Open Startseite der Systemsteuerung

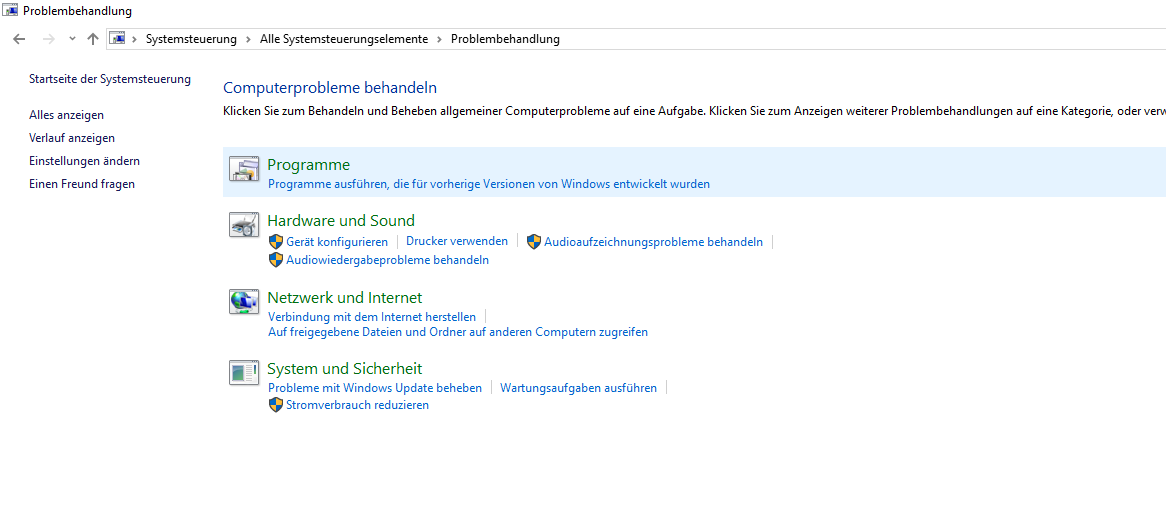[109, 79]
